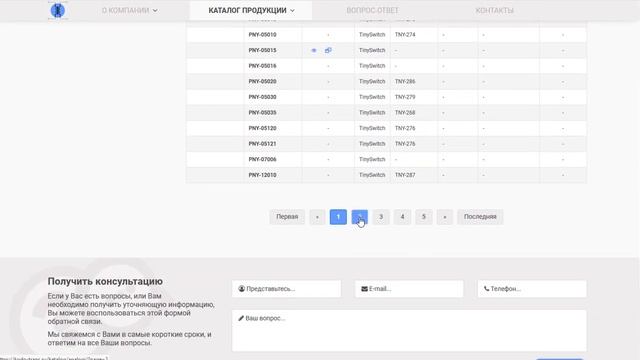Click the previous page arrow button
The height and width of the screenshot is (360, 640).
click(x=317, y=217)
